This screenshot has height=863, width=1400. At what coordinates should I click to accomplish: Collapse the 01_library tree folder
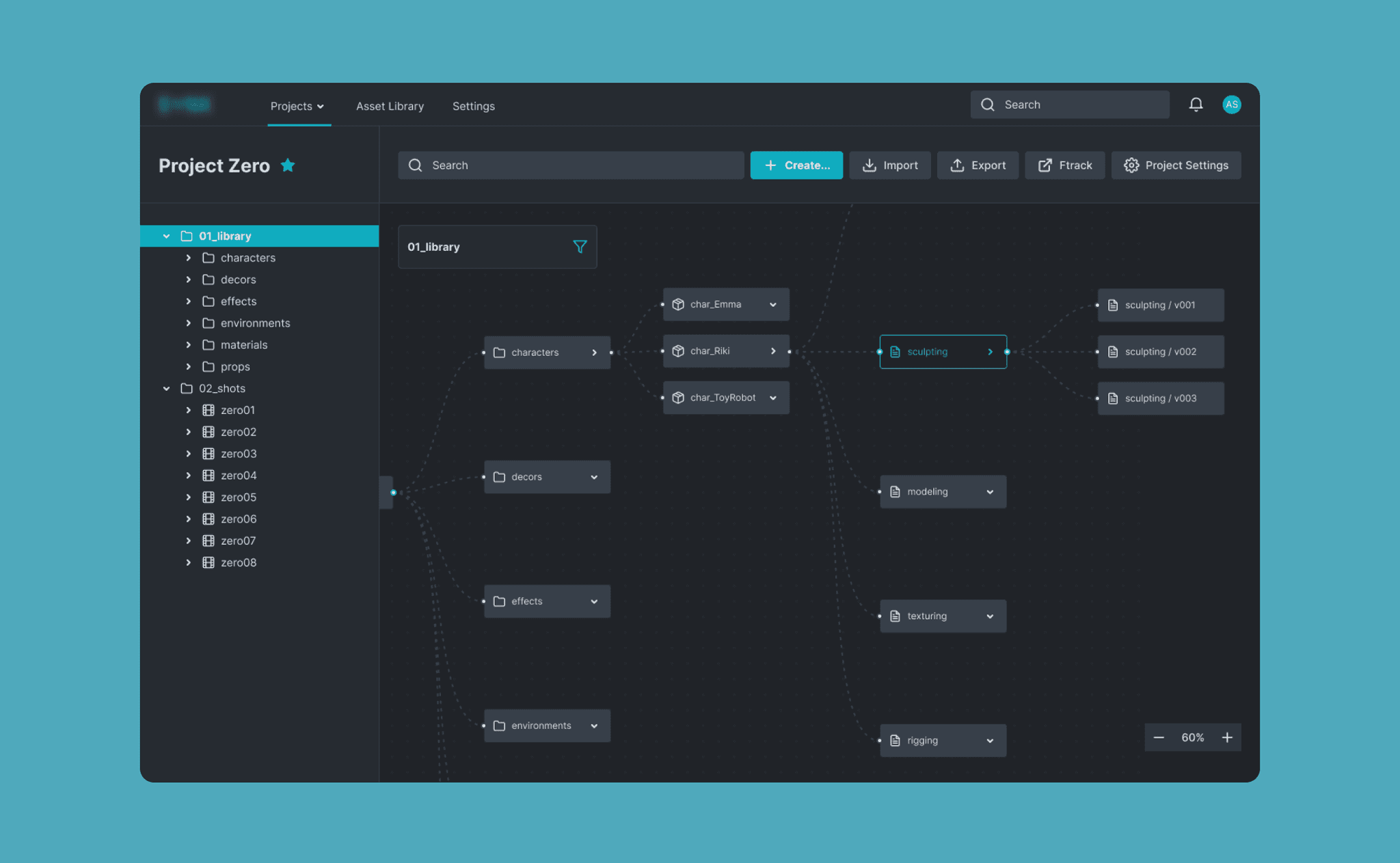coord(166,236)
